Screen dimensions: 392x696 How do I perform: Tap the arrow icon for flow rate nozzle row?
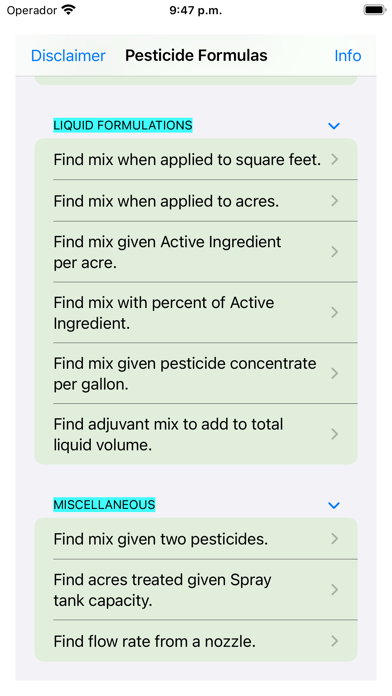click(x=335, y=641)
